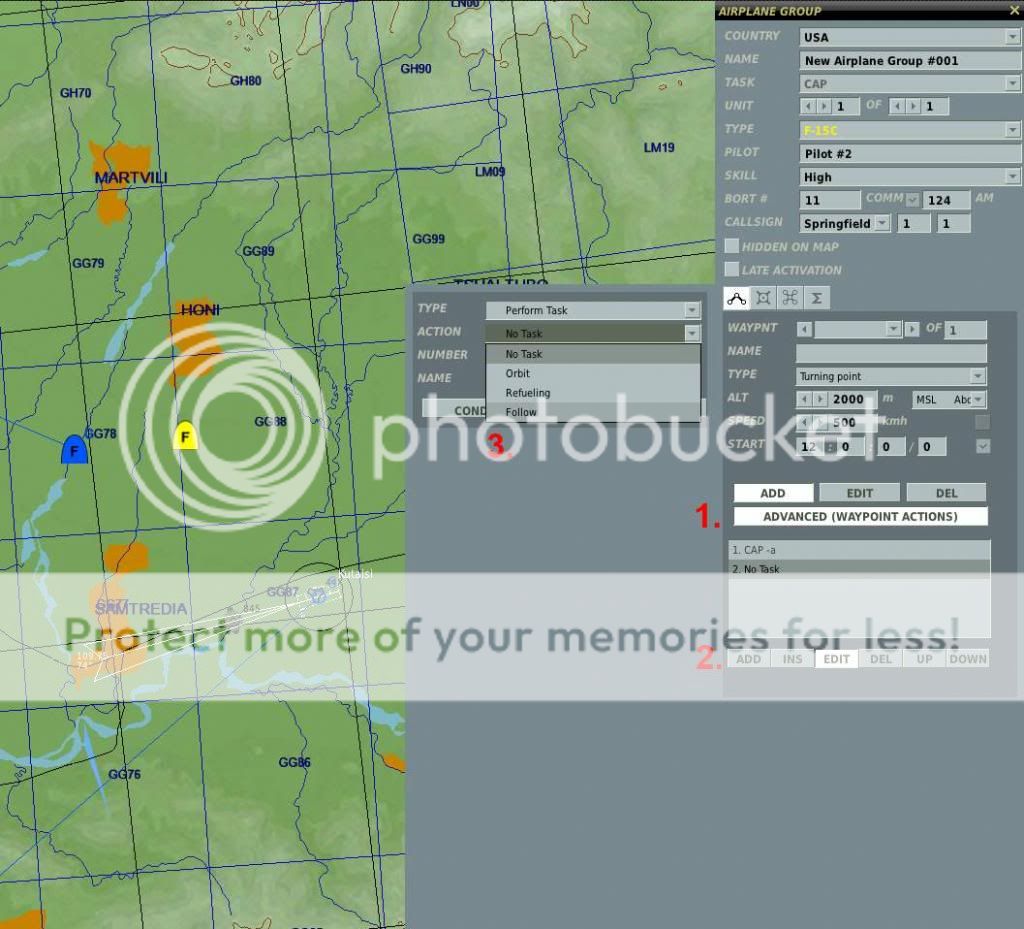Select the blue F aircraft marker on map
This screenshot has height=929, width=1024.
[73, 451]
